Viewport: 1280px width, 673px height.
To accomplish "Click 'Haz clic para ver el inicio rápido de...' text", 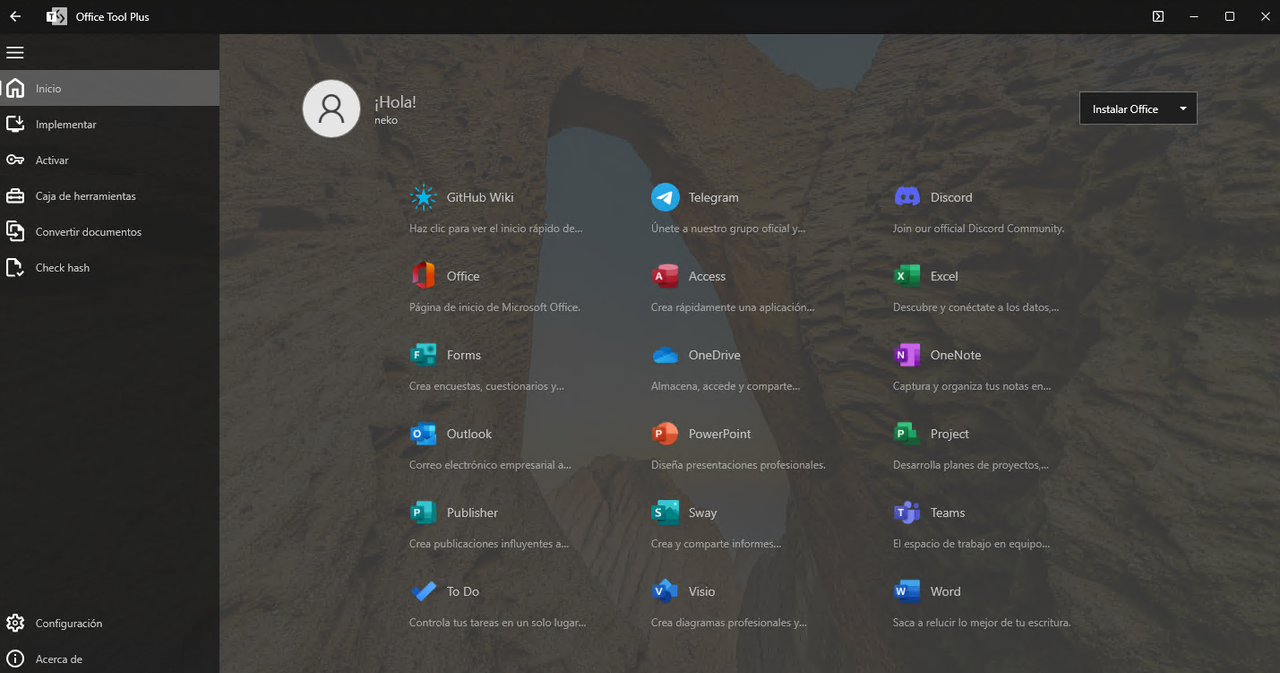I will (x=495, y=228).
